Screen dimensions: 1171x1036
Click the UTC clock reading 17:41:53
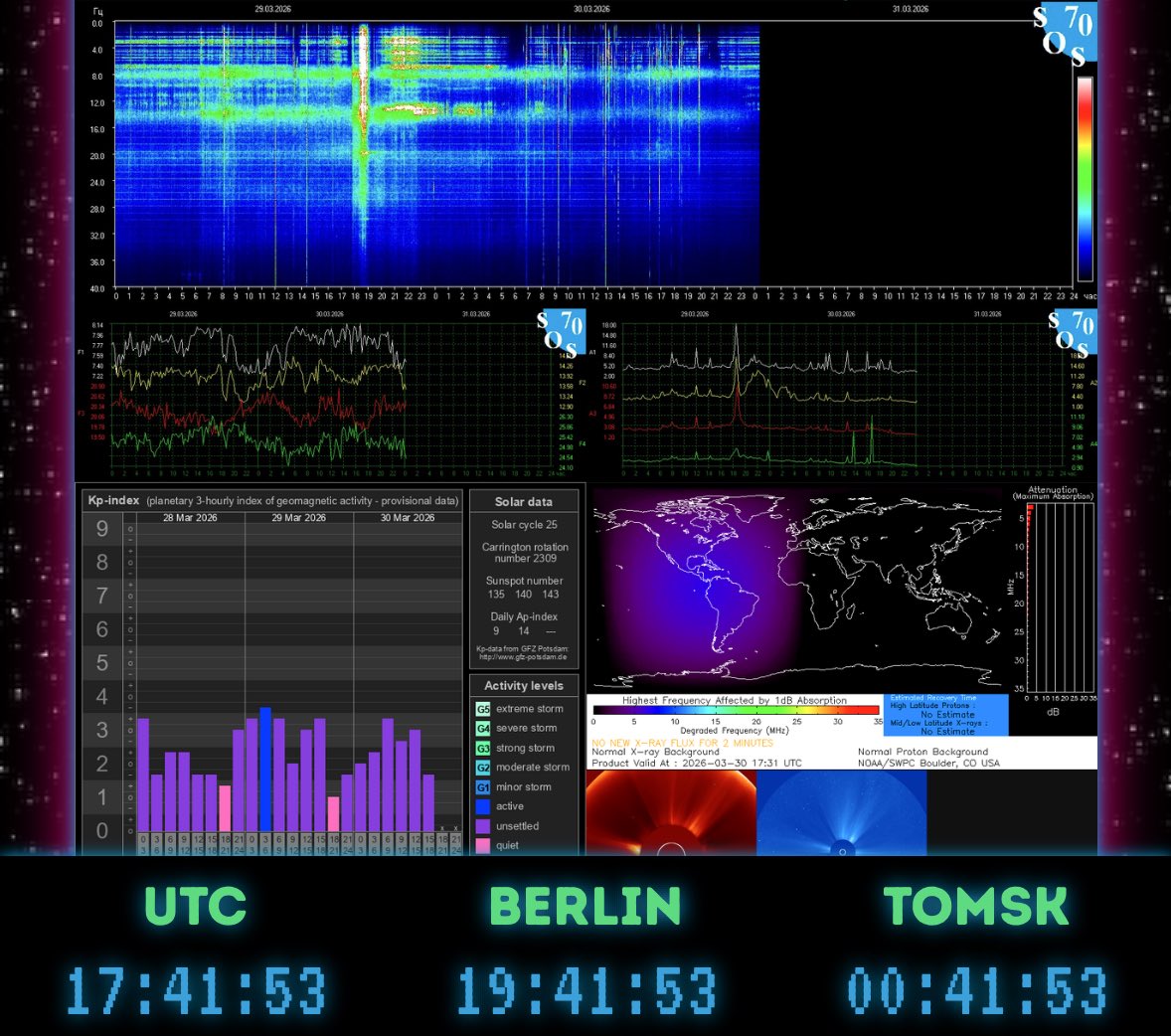tap(196, 990)
